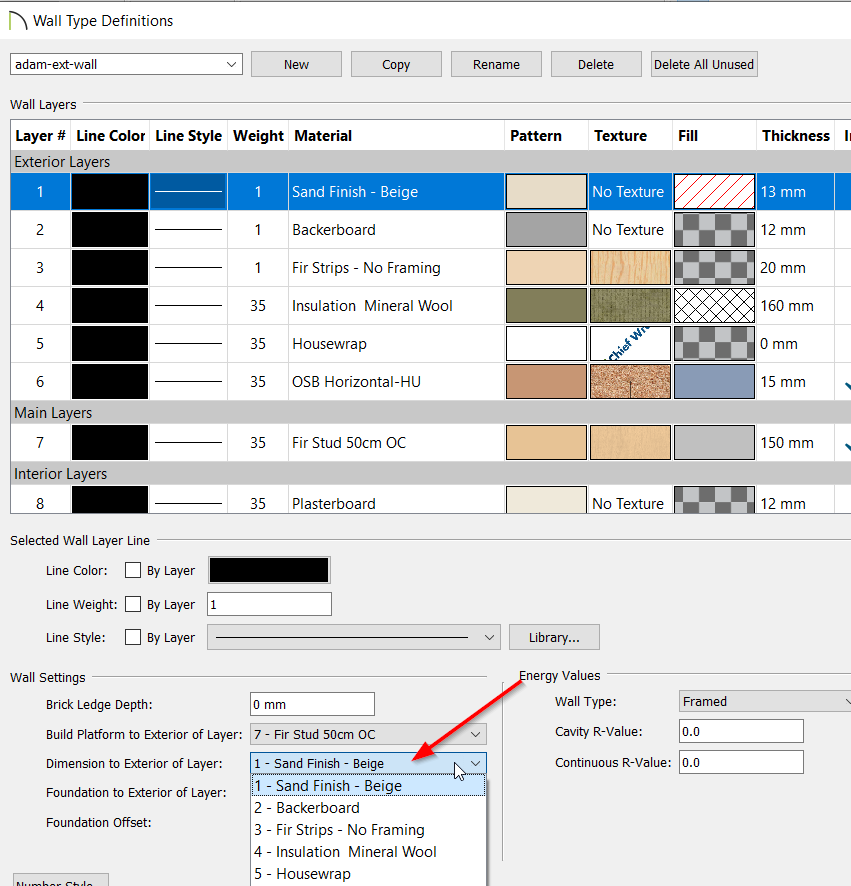The height and width of the screenshot is (886, 851).
Task: Click Cavity R-Value input field
Action: (x=741, y=731)
